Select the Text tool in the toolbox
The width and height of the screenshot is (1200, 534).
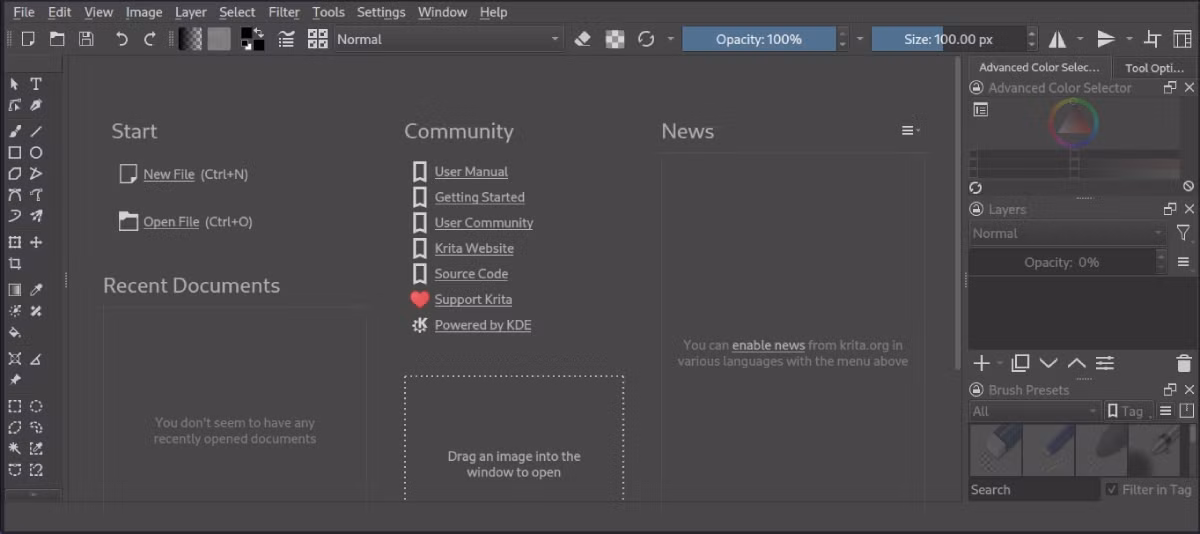pyautogui.click(x=36, y=84)
